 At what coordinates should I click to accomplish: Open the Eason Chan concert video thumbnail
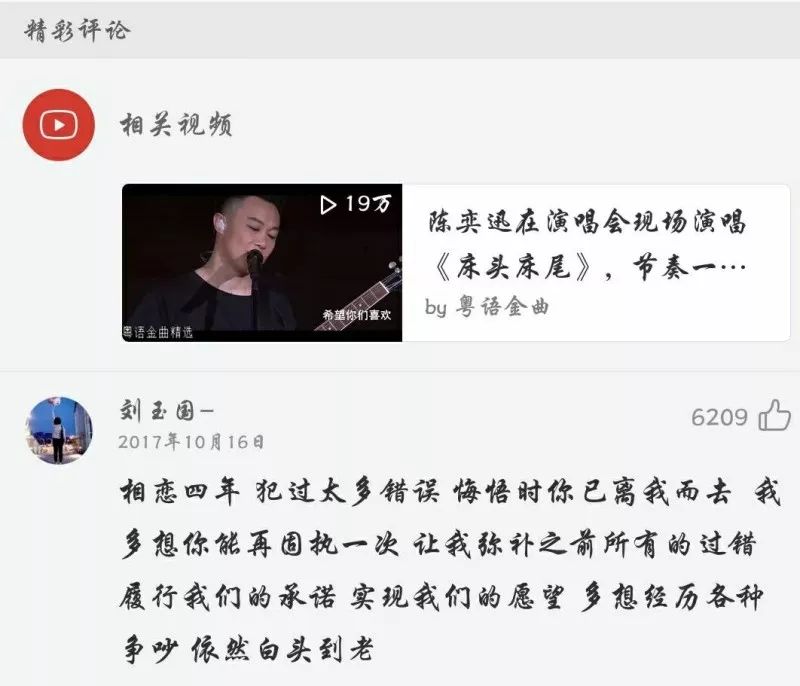262,263
